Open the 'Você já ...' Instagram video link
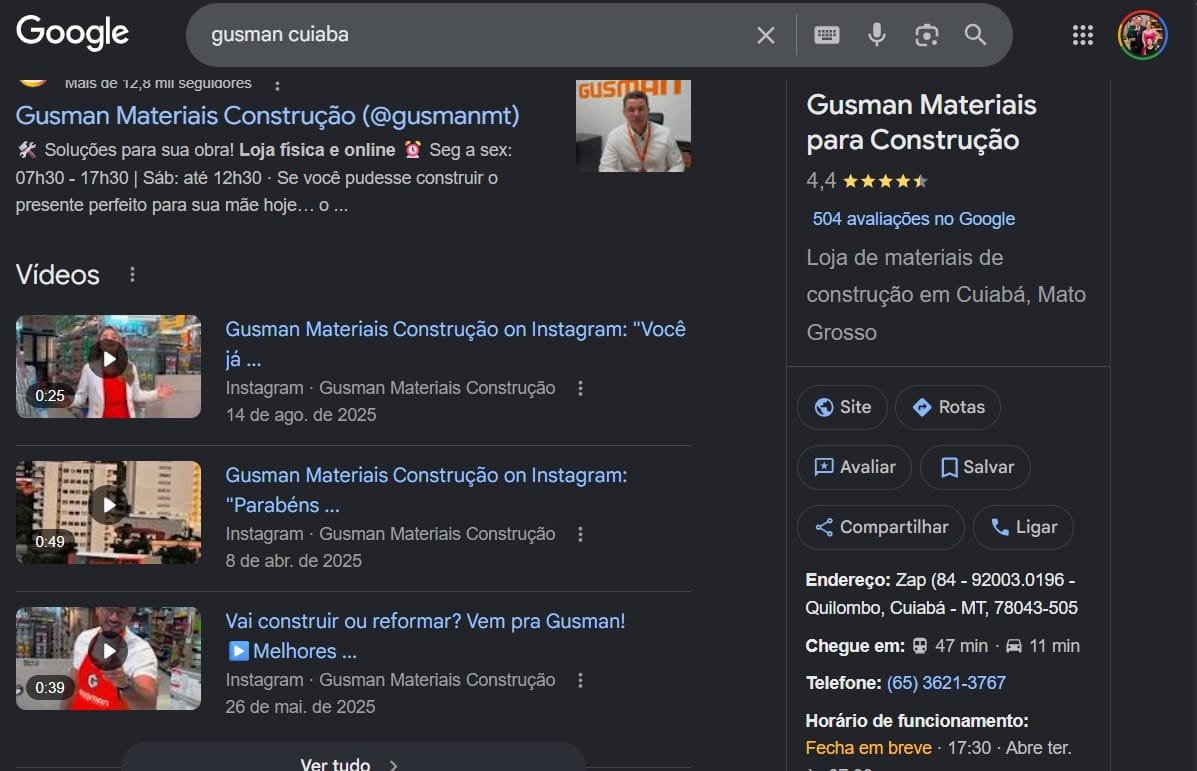 coord(455,344)
